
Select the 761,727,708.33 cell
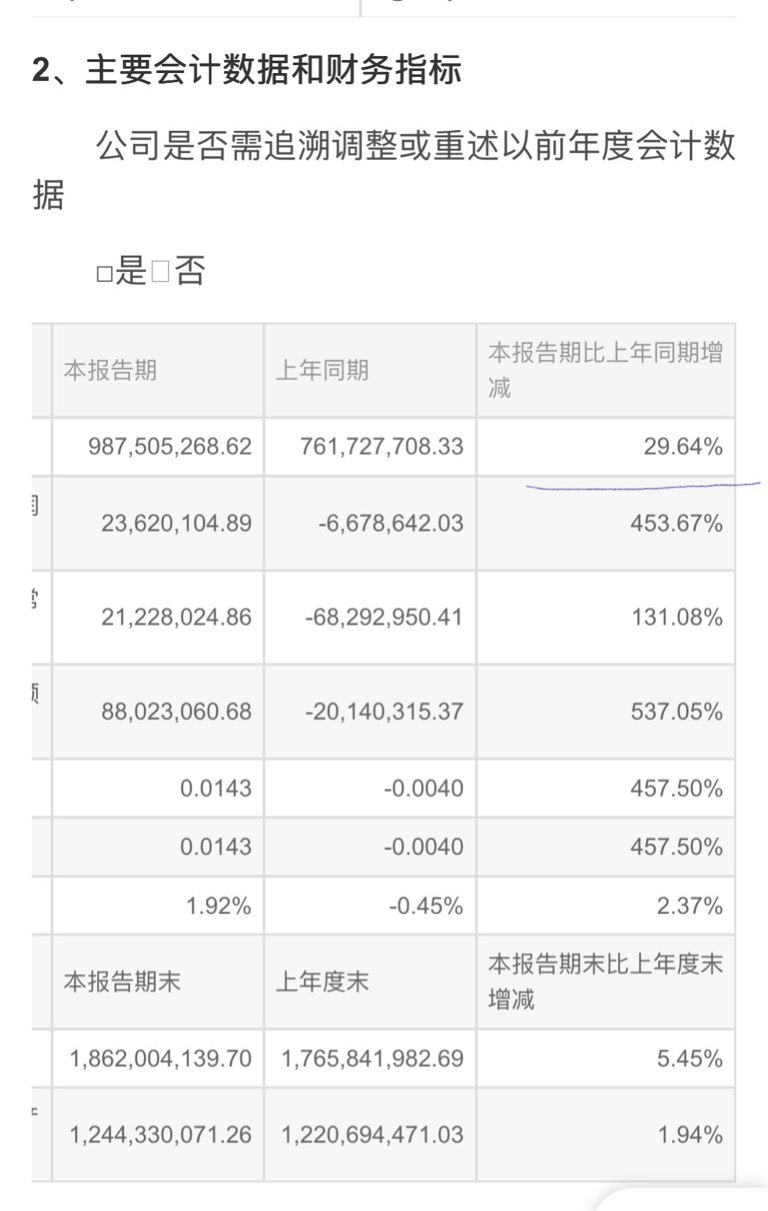tap(370, 447)
